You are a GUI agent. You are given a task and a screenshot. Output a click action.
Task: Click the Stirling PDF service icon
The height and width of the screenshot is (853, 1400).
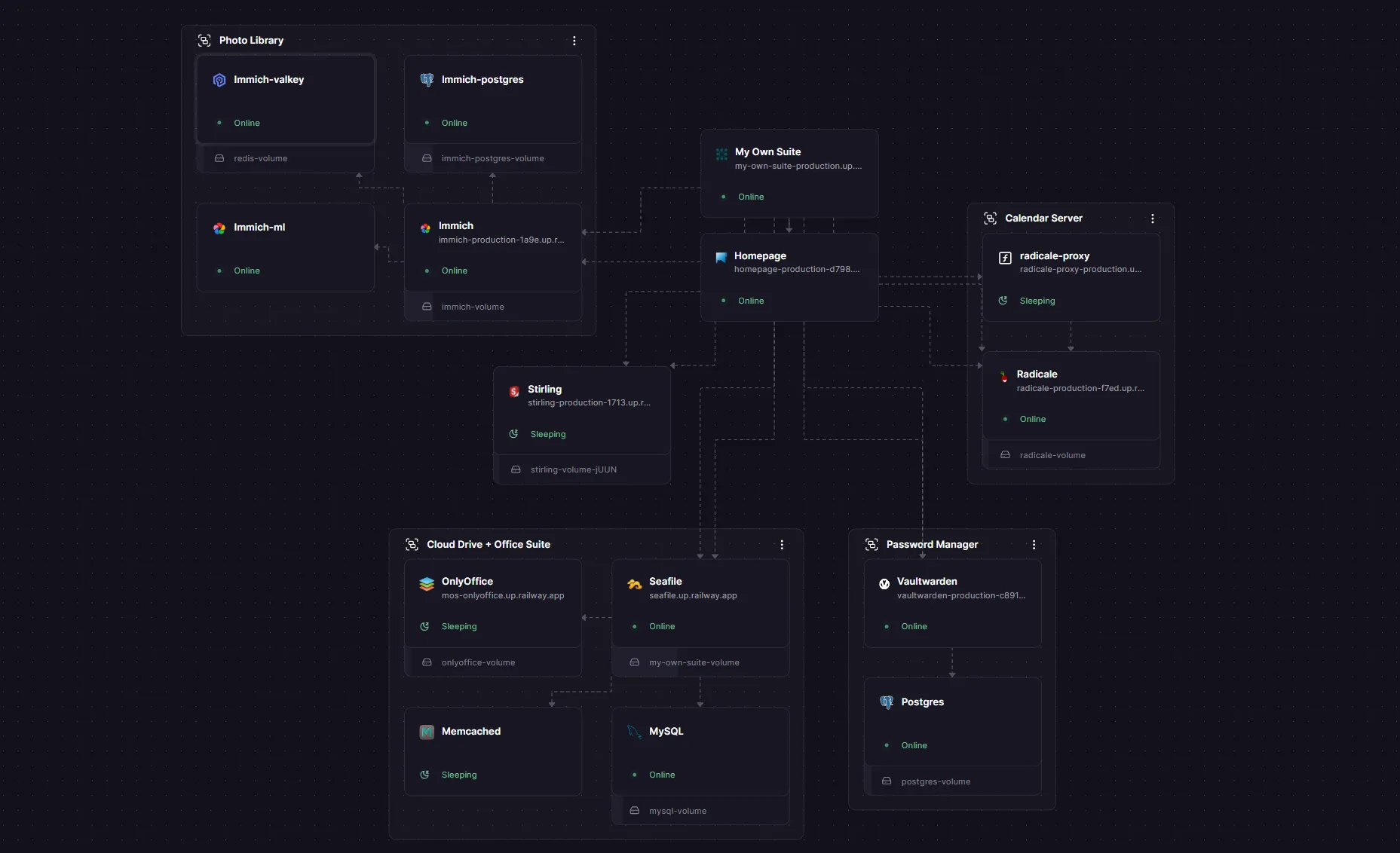click(513, 392)
